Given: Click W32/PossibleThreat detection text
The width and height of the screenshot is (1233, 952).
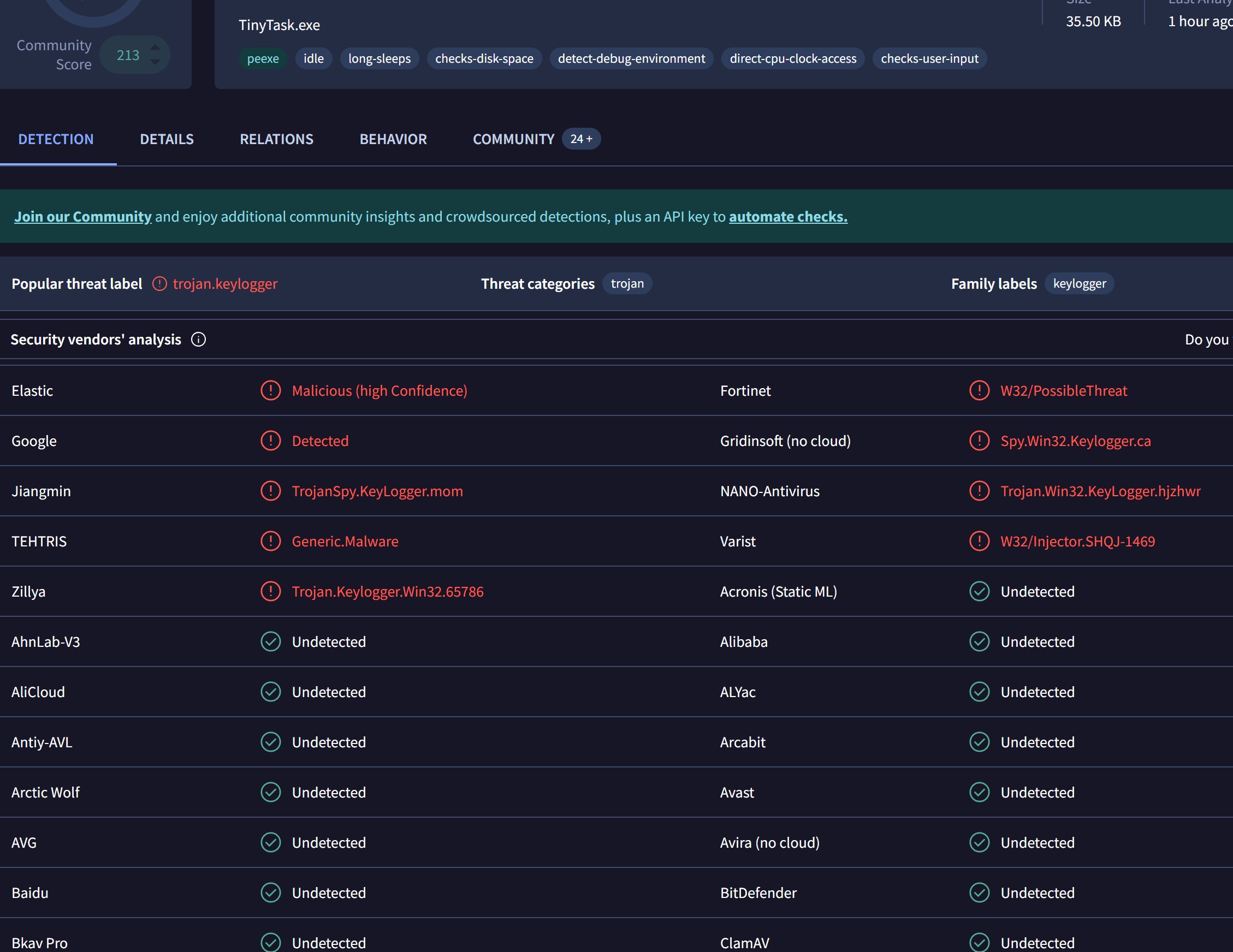Looking at the screenshot, I should (x=1064, y=391).
